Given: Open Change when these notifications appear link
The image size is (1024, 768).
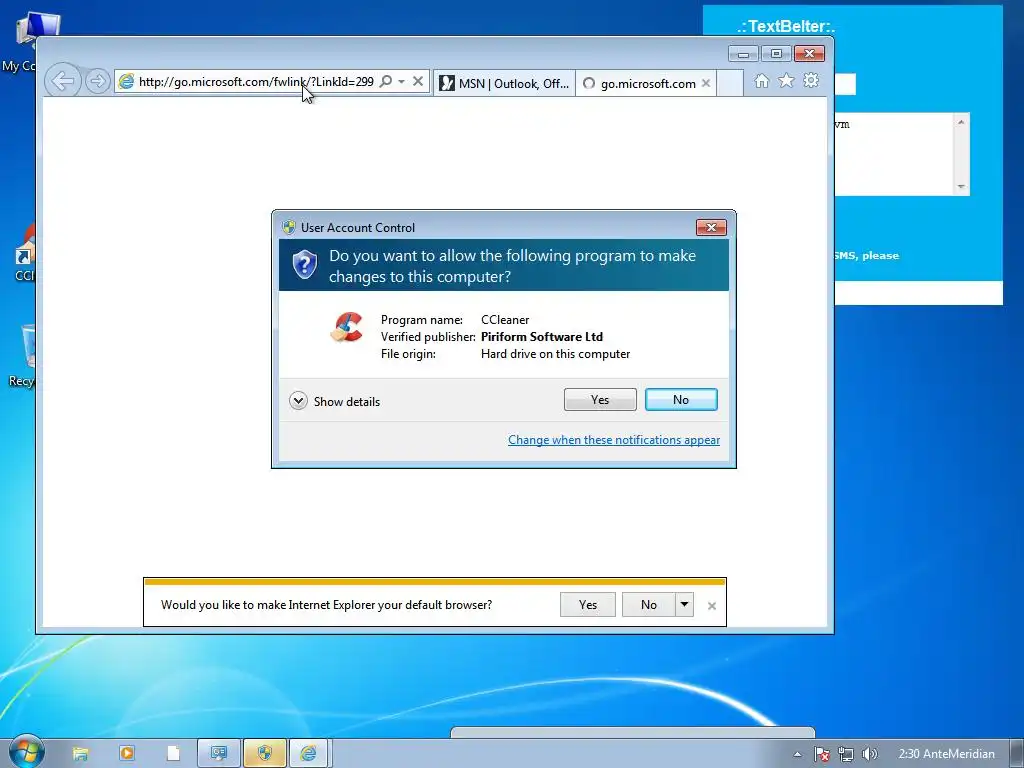Looking at the screenshot, I should coord(614,440).
